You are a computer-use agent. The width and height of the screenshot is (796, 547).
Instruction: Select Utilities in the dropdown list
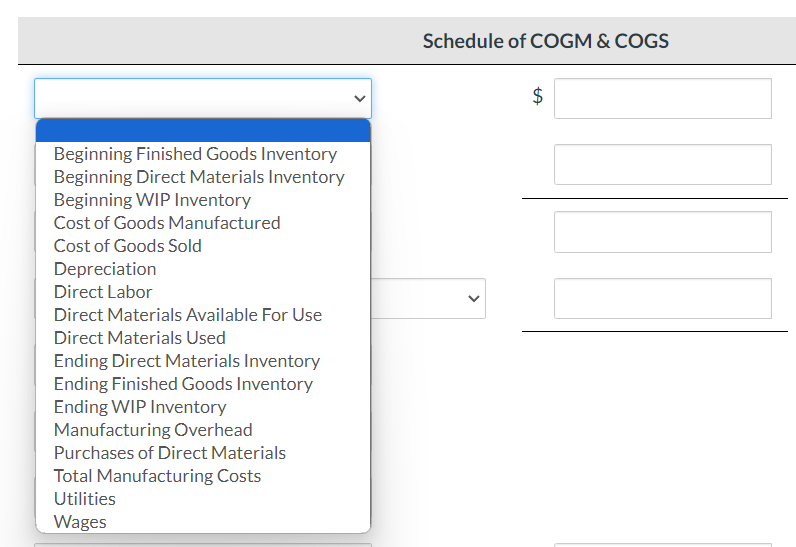85,499
